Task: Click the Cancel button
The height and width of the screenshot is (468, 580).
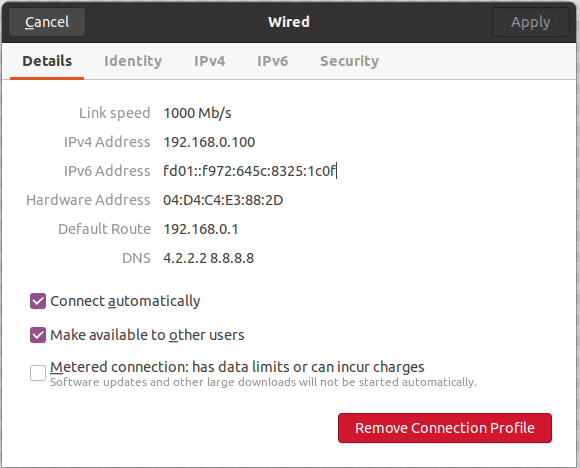Action: (x=47, y=22)
